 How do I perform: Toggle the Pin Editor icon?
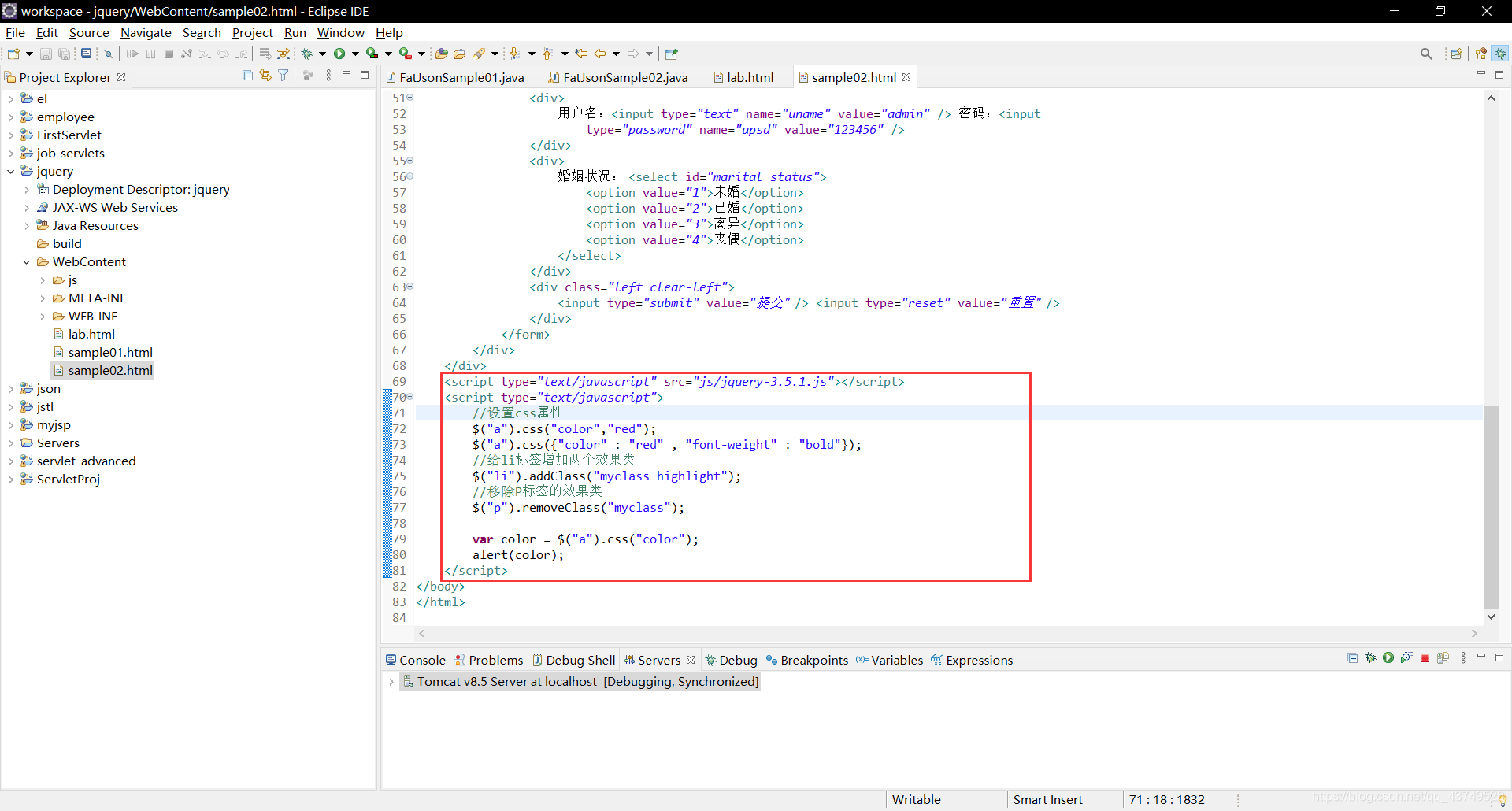coord(671,53)
